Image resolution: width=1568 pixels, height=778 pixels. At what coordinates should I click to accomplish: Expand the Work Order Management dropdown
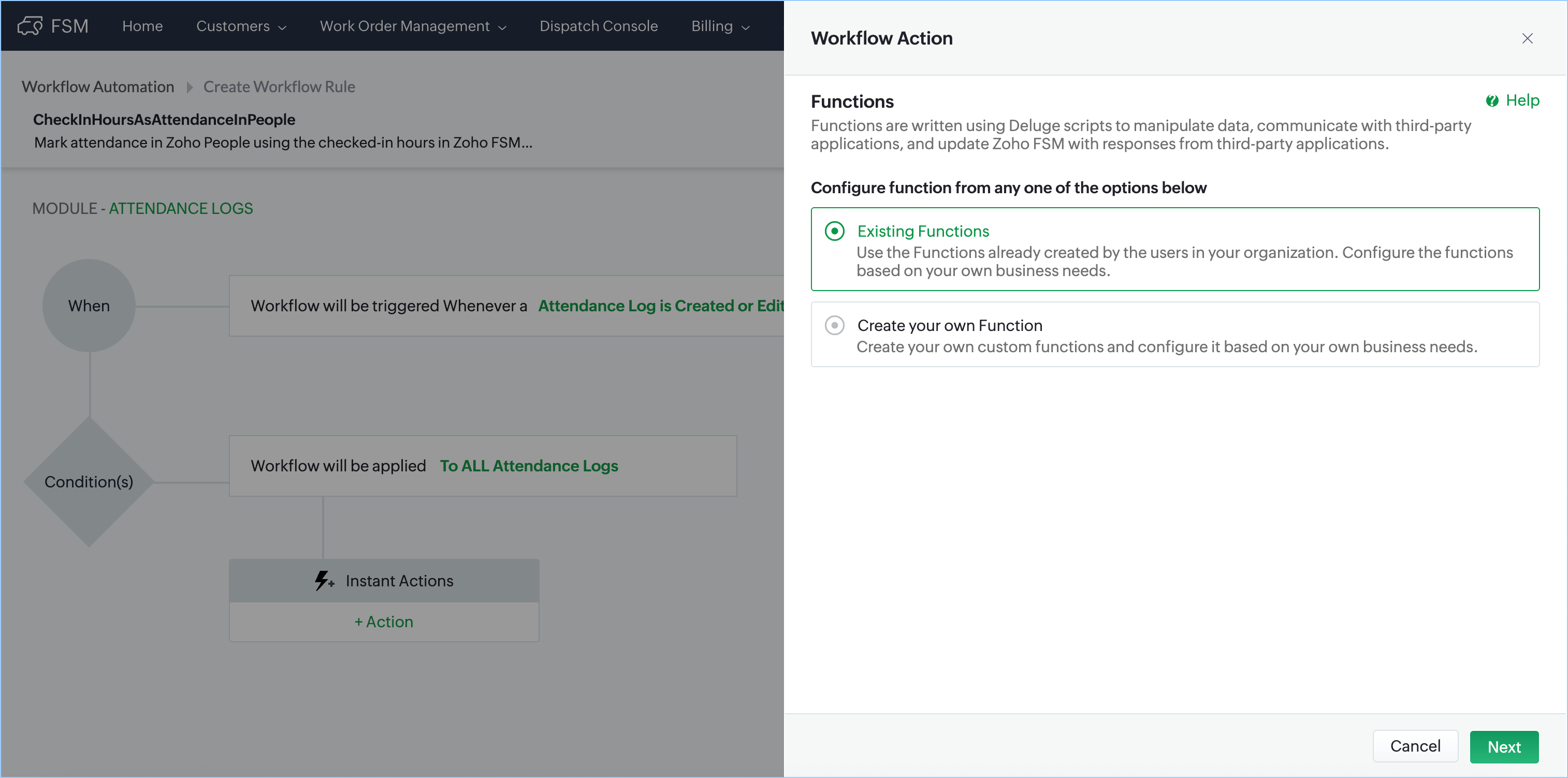point(413,26)
